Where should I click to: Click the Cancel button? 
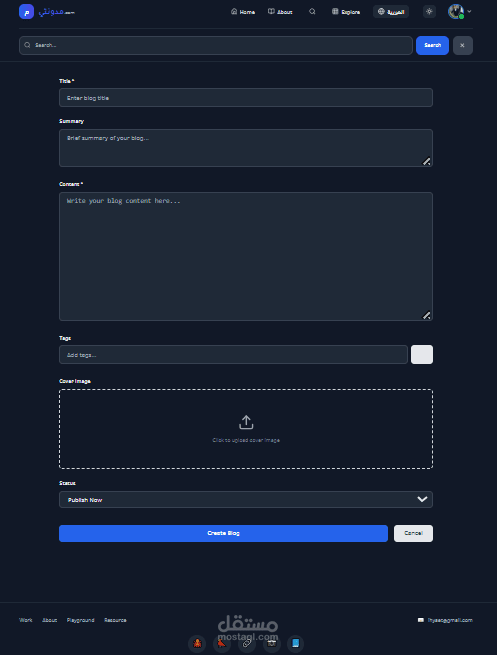(413, 533)
